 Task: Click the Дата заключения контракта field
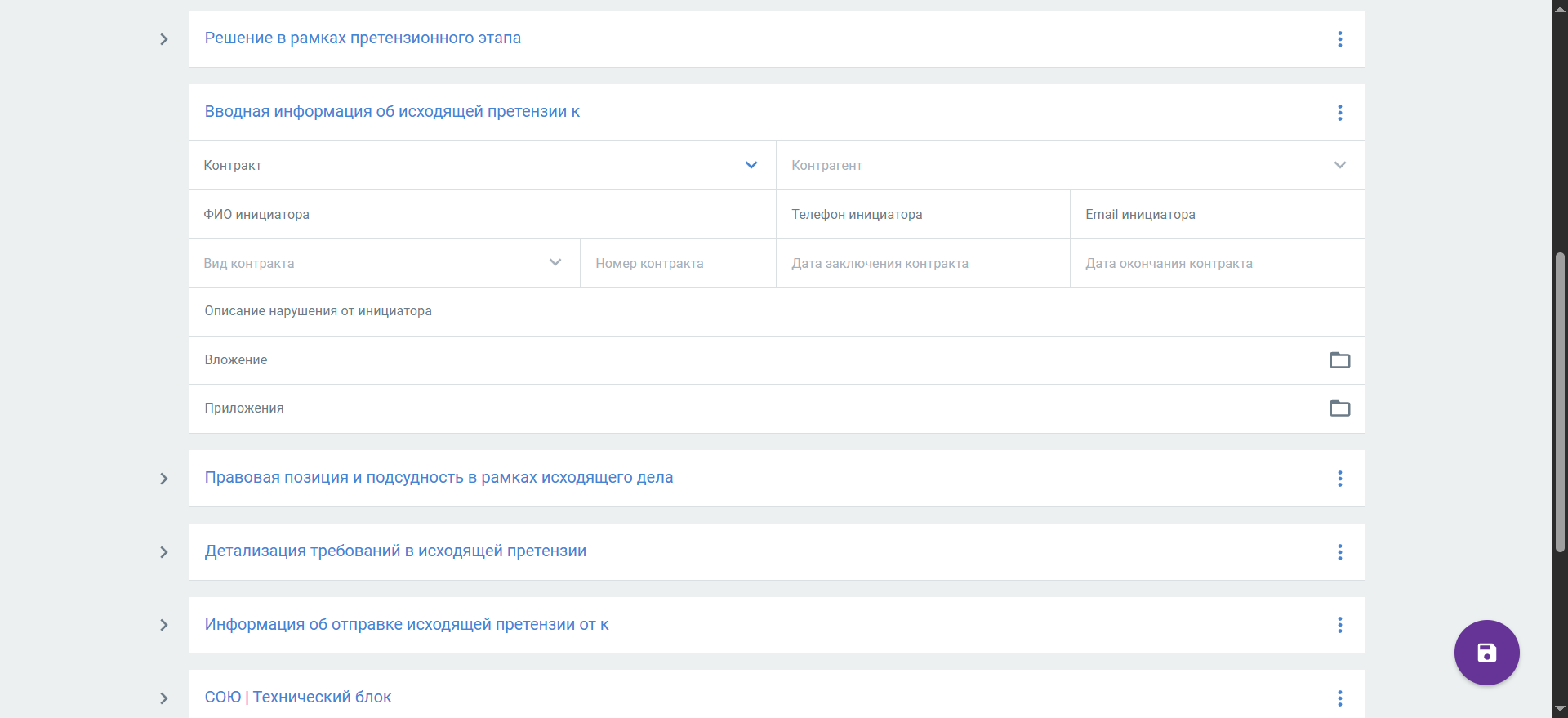coord(923,263)
